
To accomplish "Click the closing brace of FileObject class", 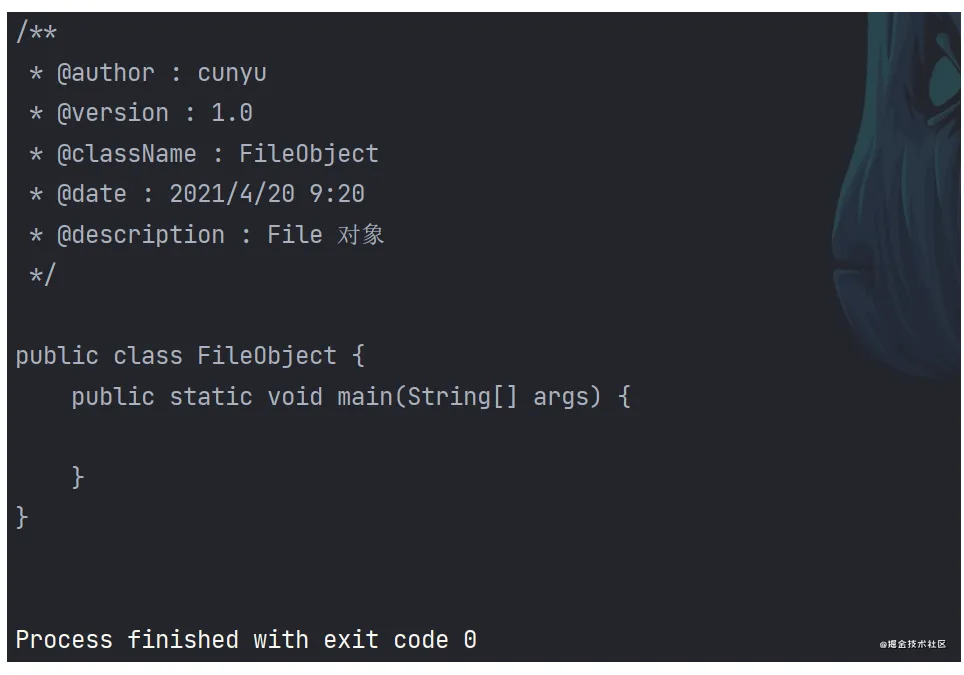I will [22, 518].
